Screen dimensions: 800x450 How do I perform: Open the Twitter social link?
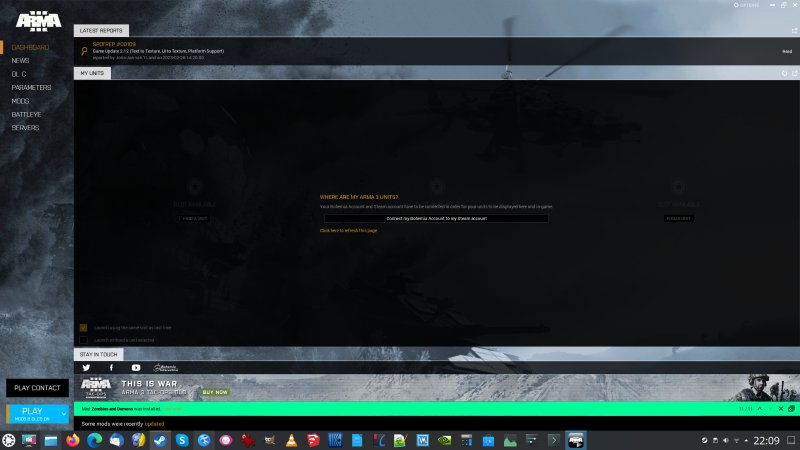pos(86,368)
